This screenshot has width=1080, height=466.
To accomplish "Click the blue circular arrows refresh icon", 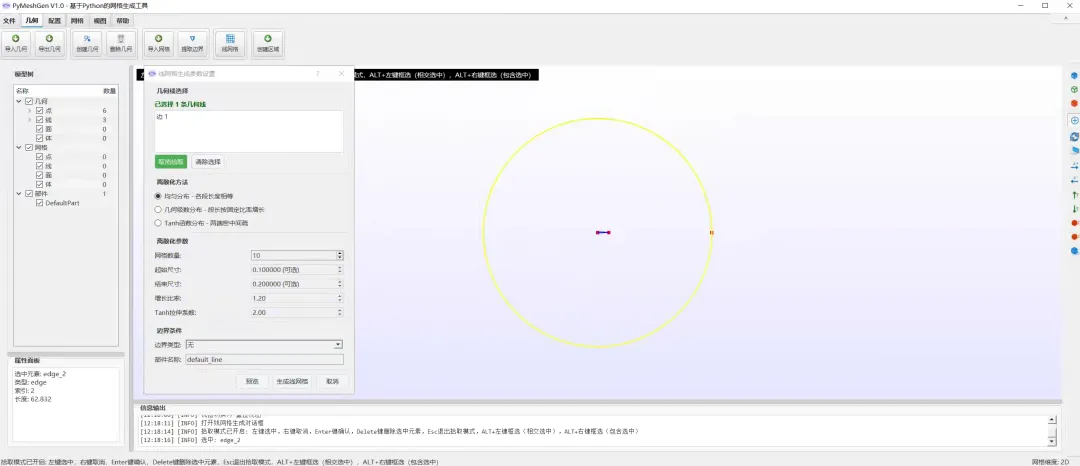I will pos(1074,136).
